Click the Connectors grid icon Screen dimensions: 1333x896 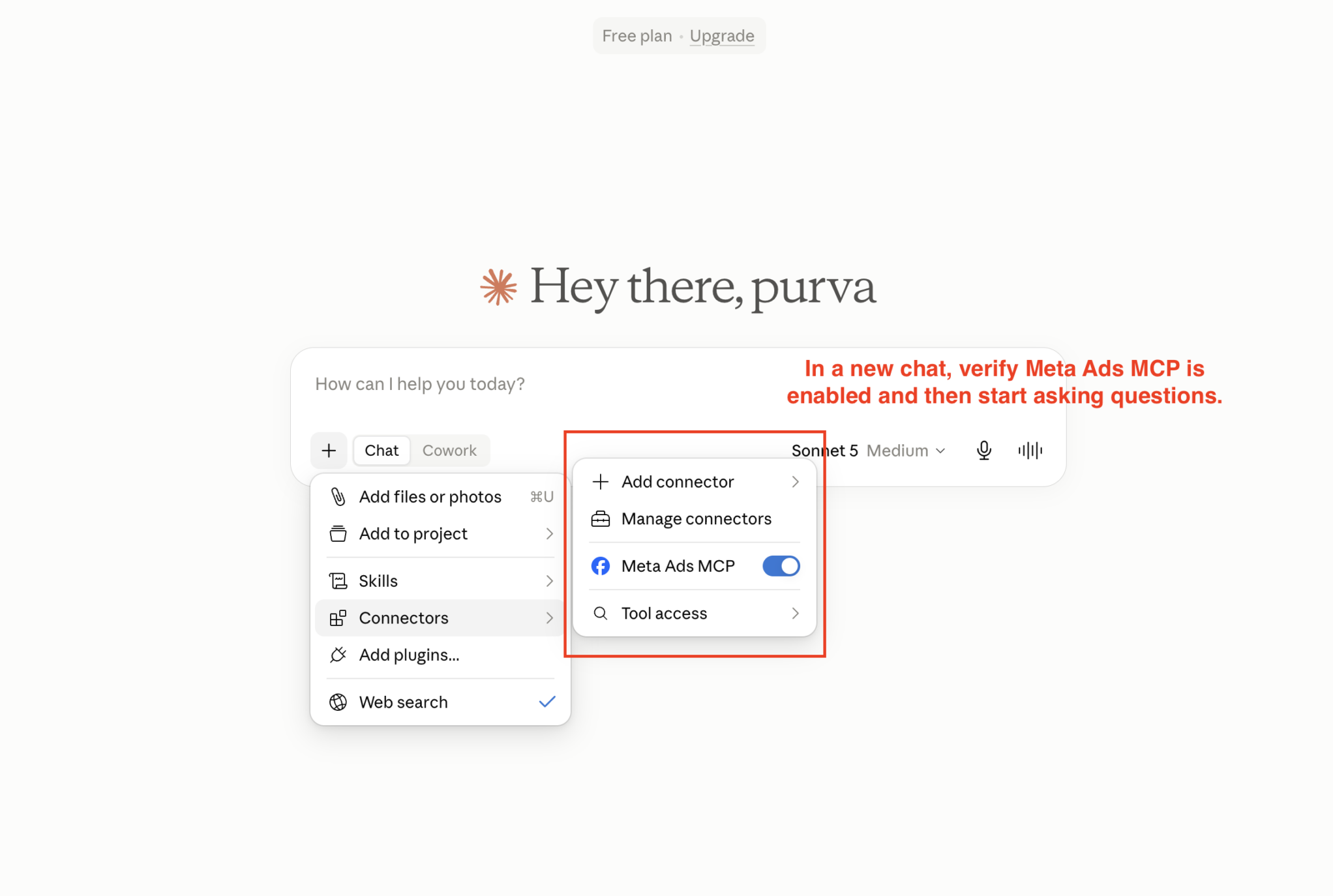click(338, 618)
